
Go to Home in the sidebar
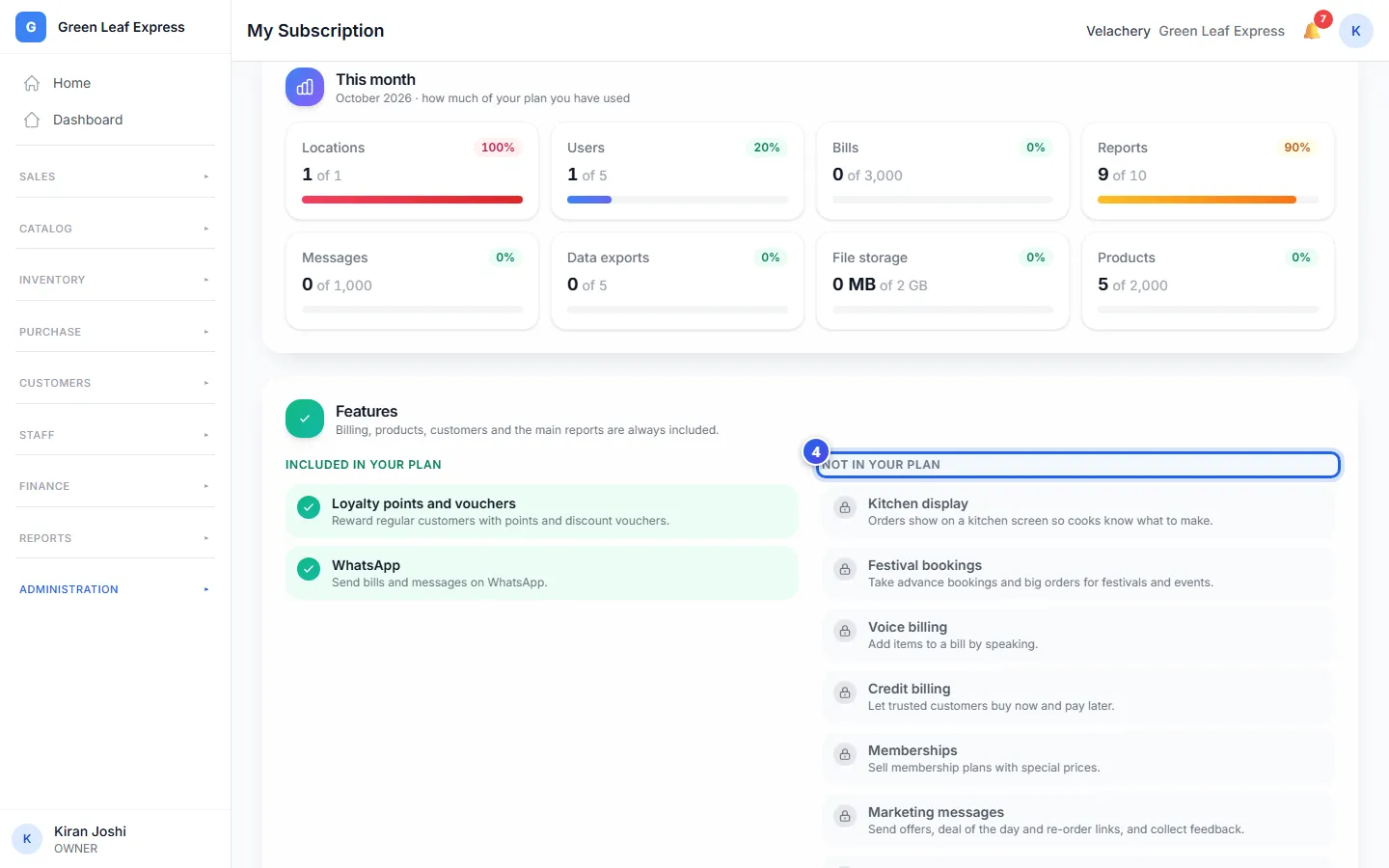[x=115, y=83]
